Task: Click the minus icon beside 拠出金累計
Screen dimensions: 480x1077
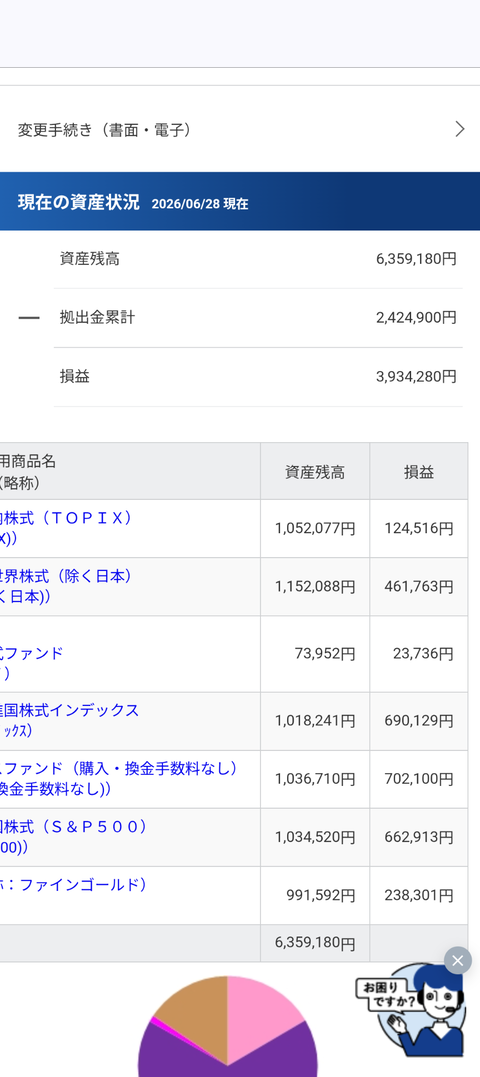Action: click(29, 318)
